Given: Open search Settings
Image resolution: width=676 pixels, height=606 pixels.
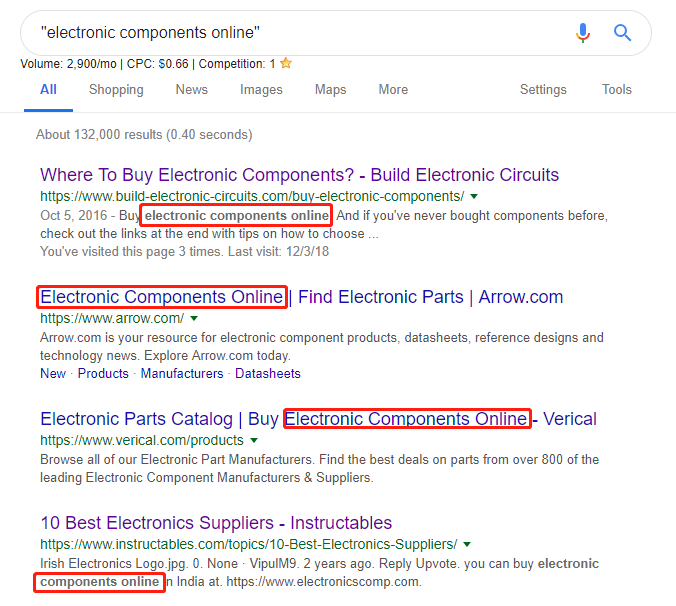Looking at the screenshot, I should (543, 90).
